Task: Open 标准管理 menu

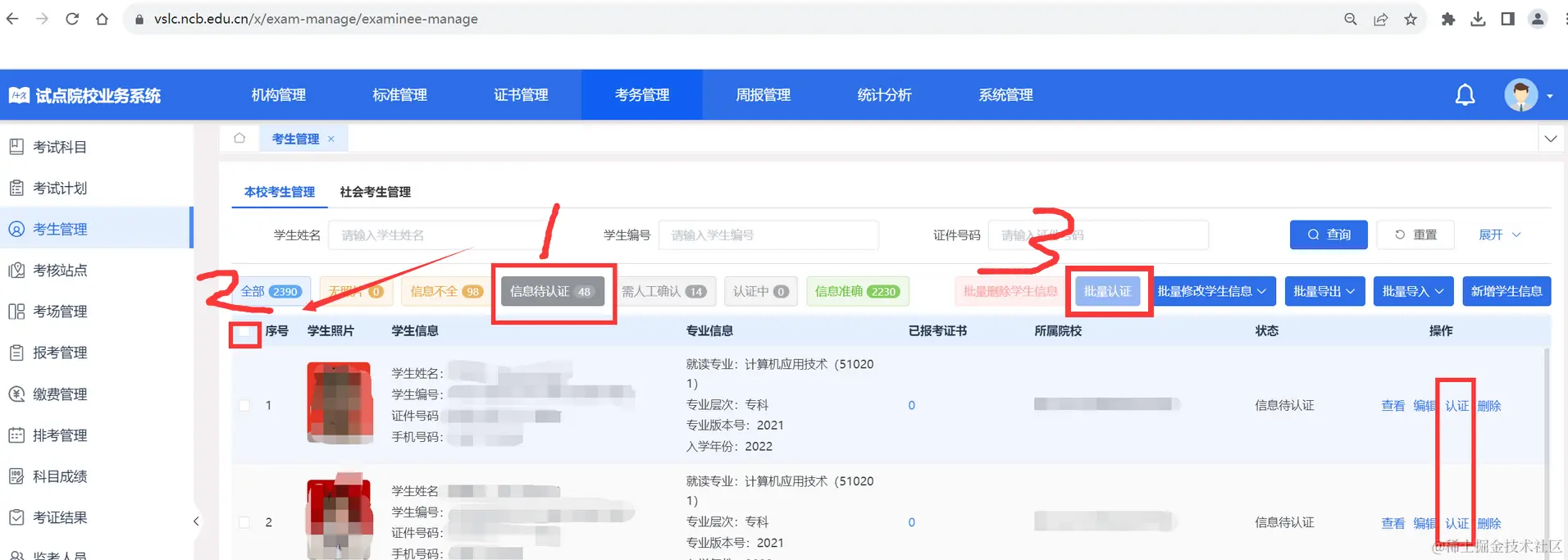Action: tap(399, 95)
